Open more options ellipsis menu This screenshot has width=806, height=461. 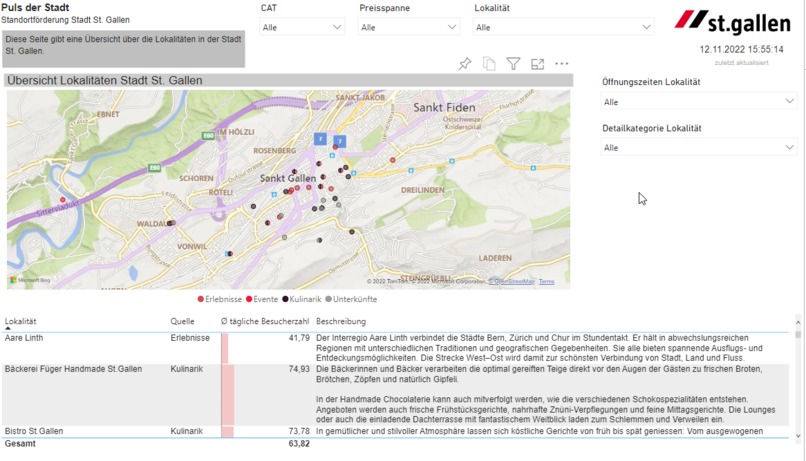click(562, 64)
